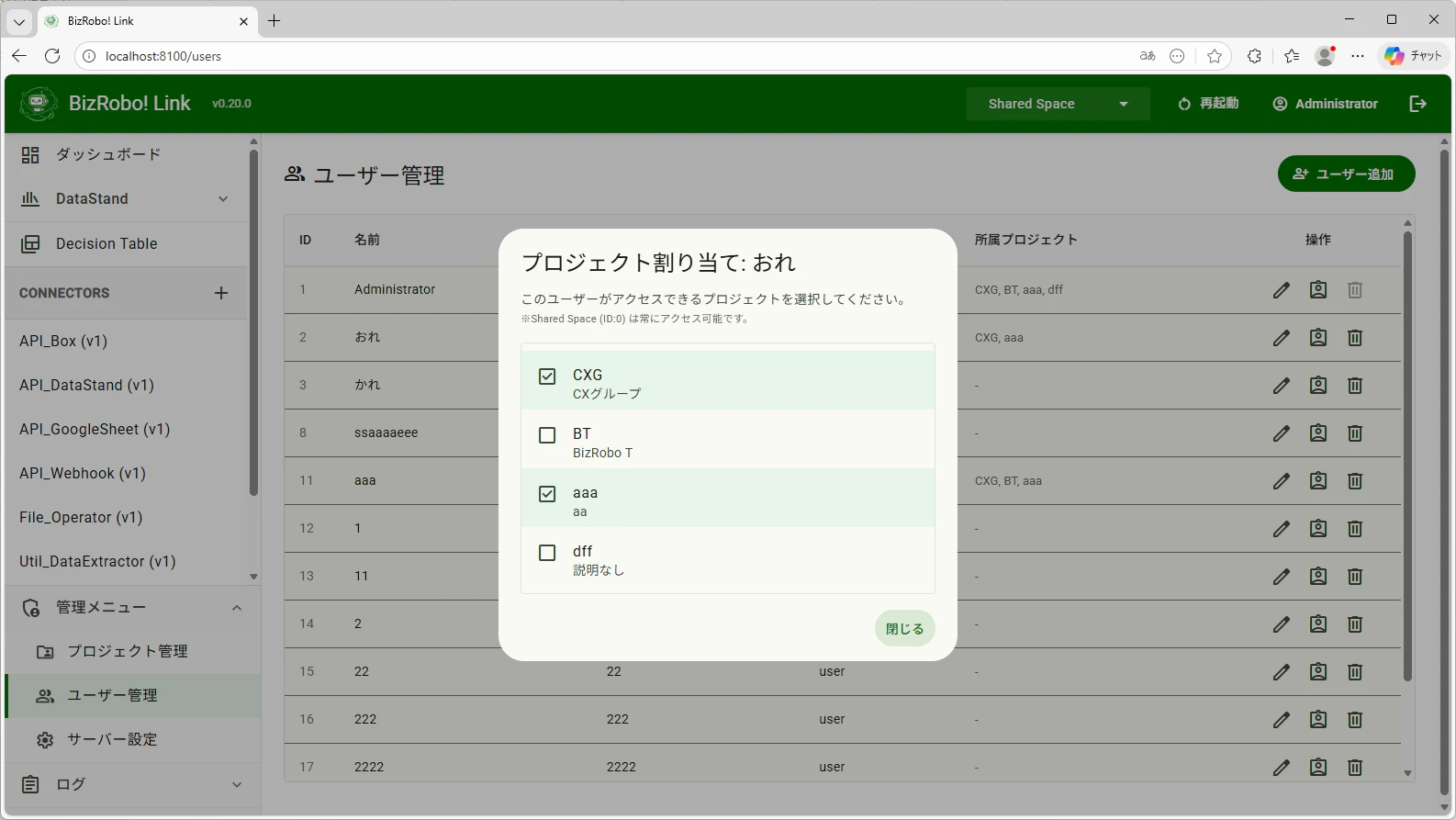Click the logout icon in header

1417,104
